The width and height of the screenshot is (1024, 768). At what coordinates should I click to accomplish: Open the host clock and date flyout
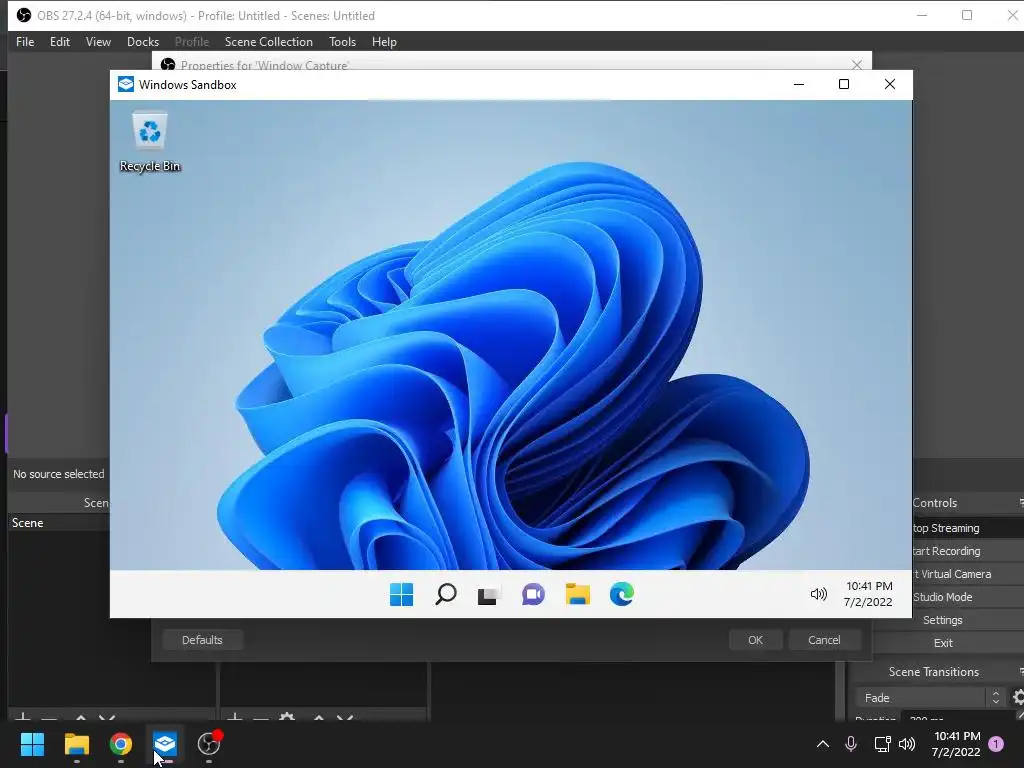point(957,744)
